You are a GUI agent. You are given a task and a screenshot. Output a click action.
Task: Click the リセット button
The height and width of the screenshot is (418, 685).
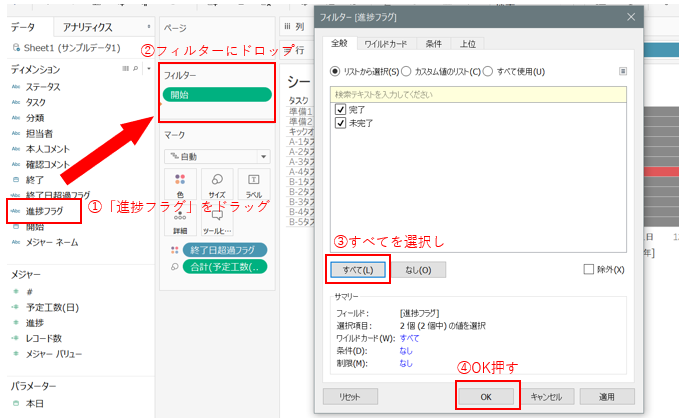(350, 397)
